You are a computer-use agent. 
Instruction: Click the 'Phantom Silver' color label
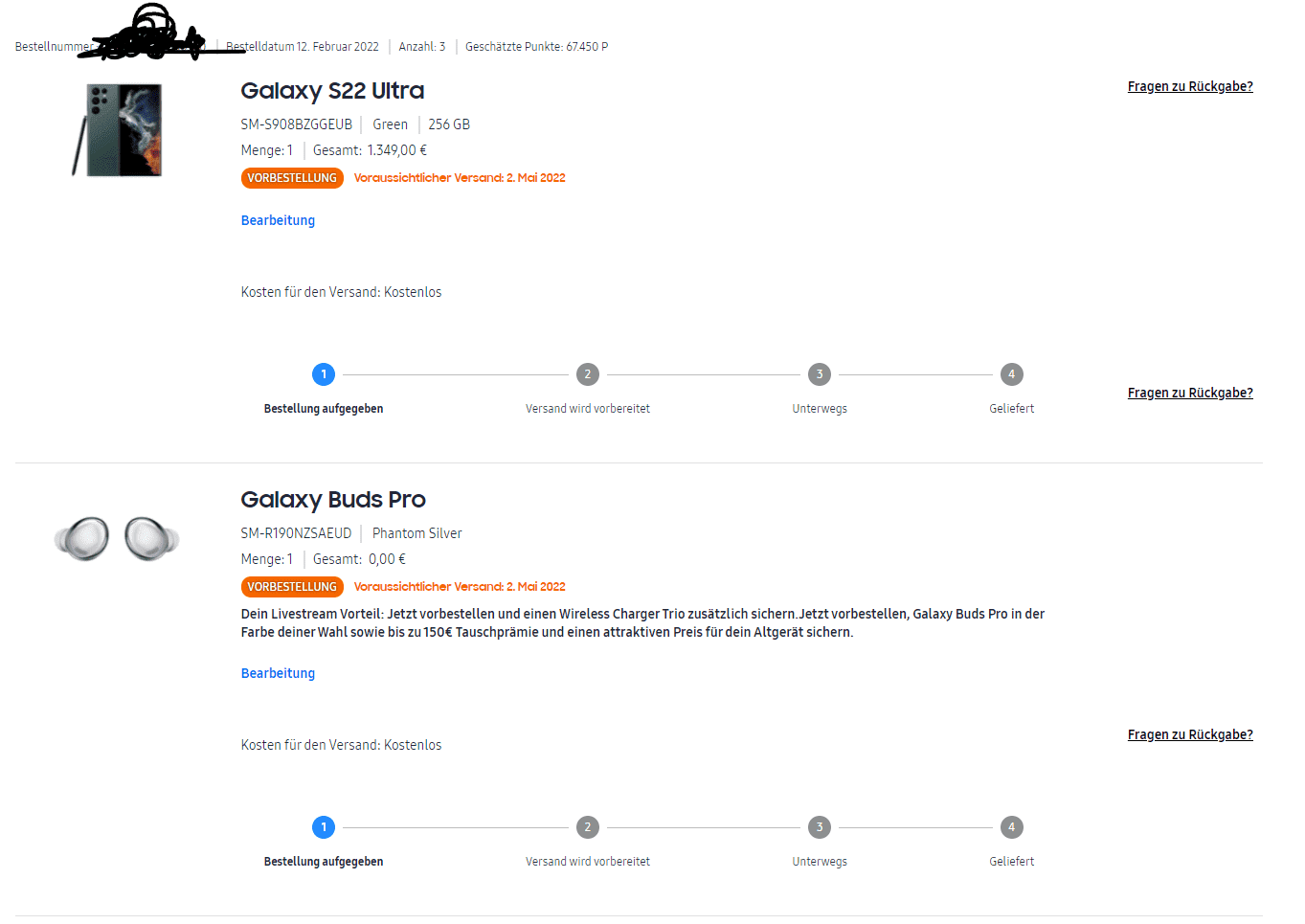pos(417,533)
